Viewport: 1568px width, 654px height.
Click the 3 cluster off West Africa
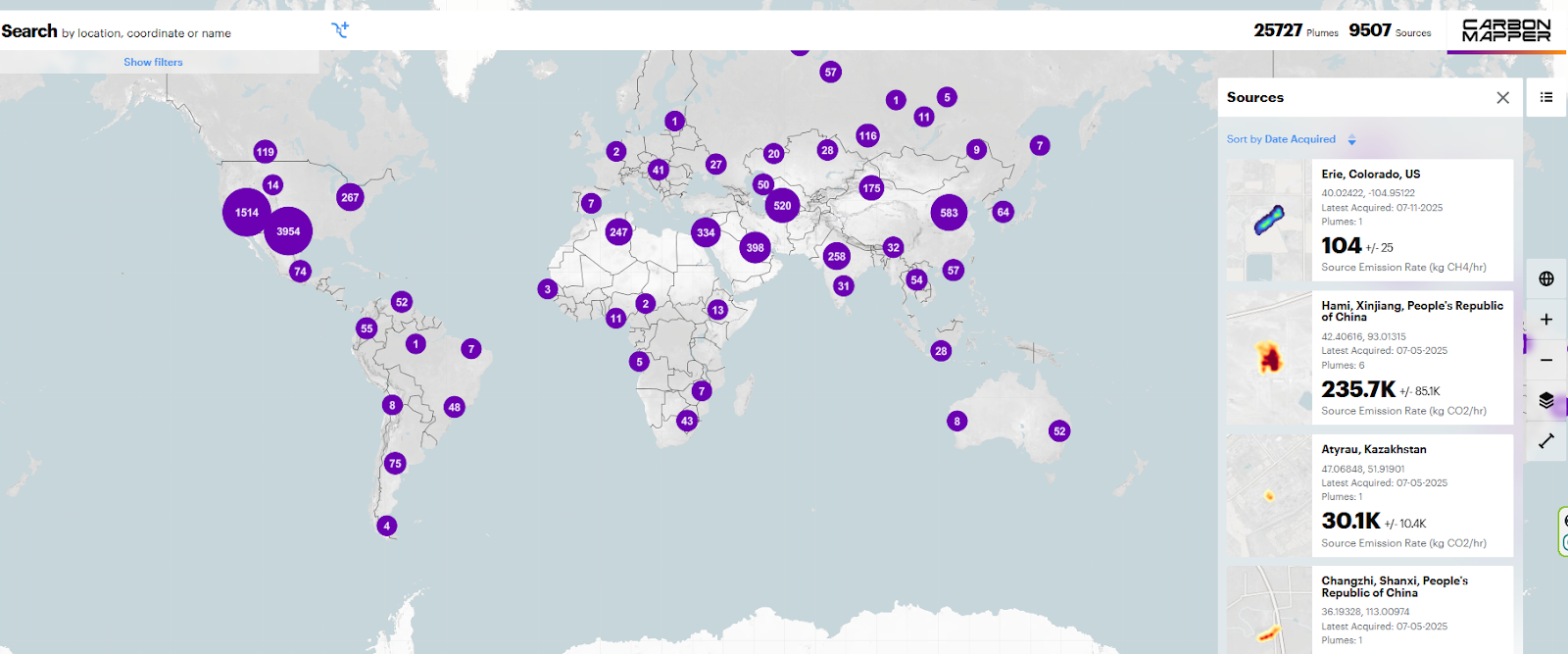coord(548,288)
